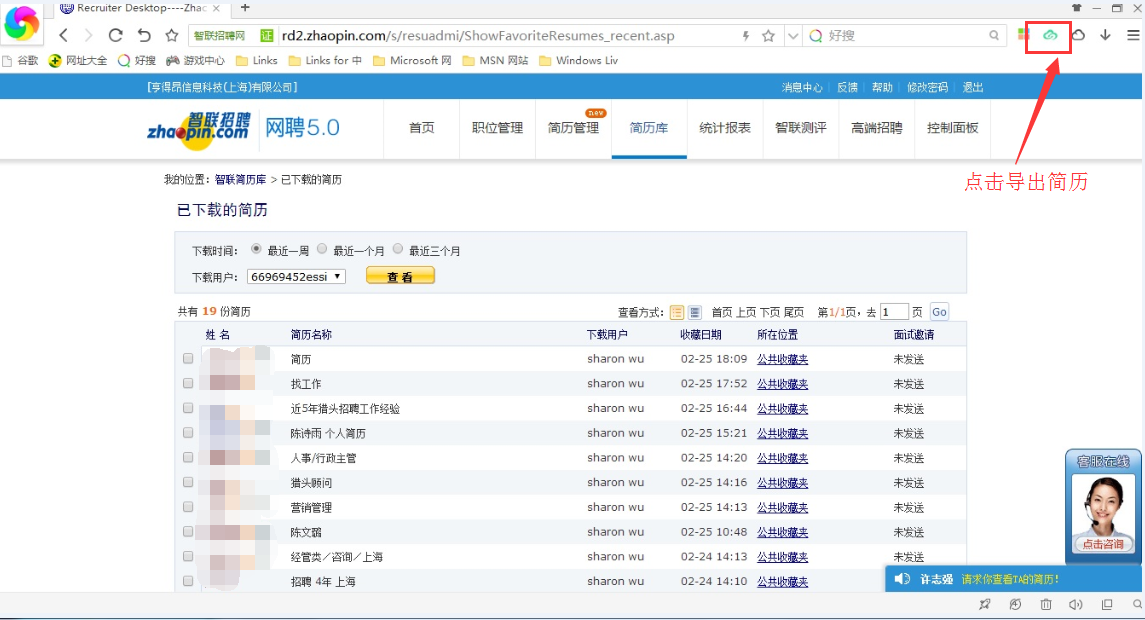1145x620 pixels.
Task: Switch to detailed view mode icon
Action: (x=695, y=312)
